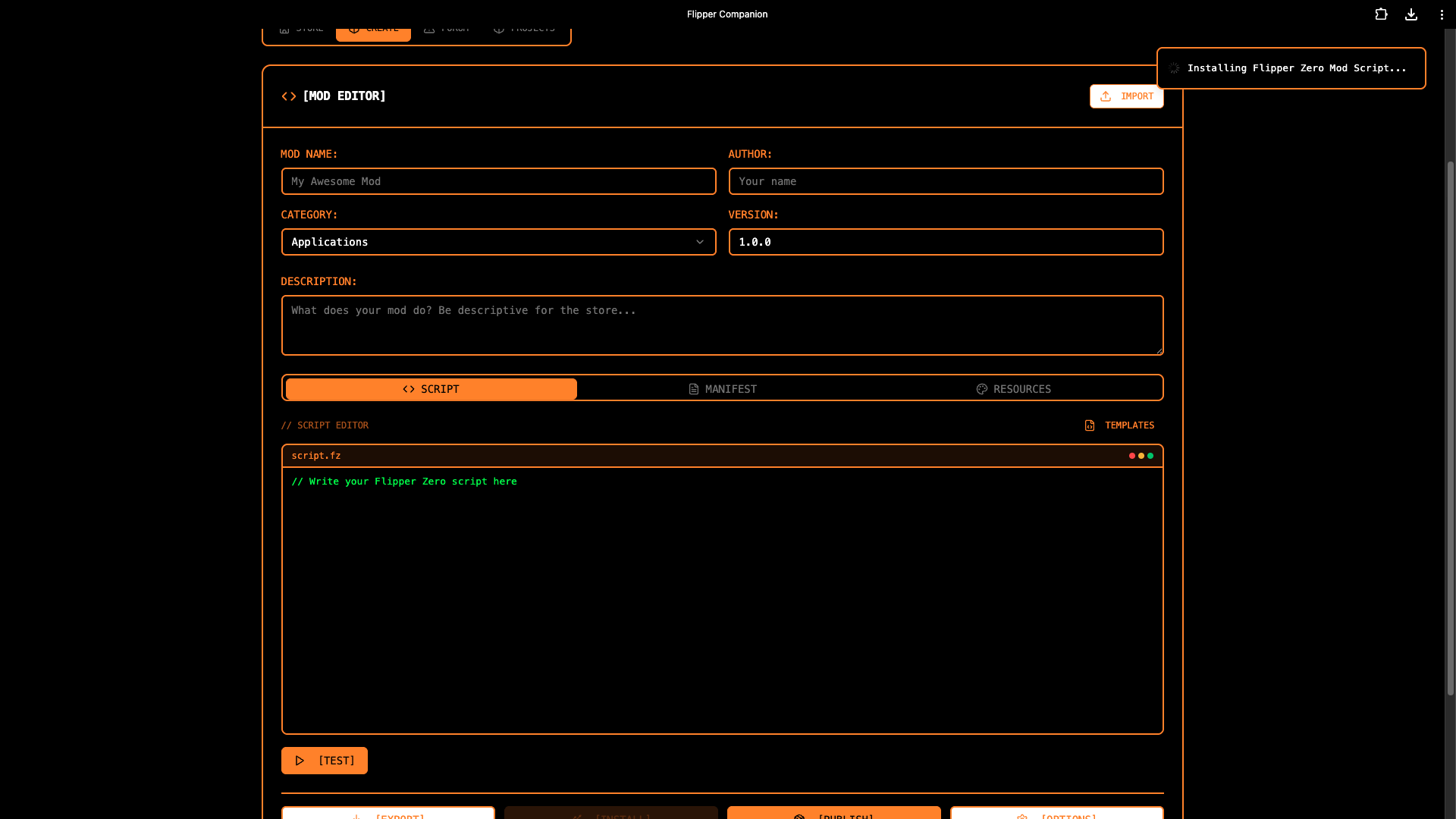The height and width of the screenshot is (819, 1456).
Task: Click the Installing Flipper Zero Mod Script notification
Action: [1291, 68]
